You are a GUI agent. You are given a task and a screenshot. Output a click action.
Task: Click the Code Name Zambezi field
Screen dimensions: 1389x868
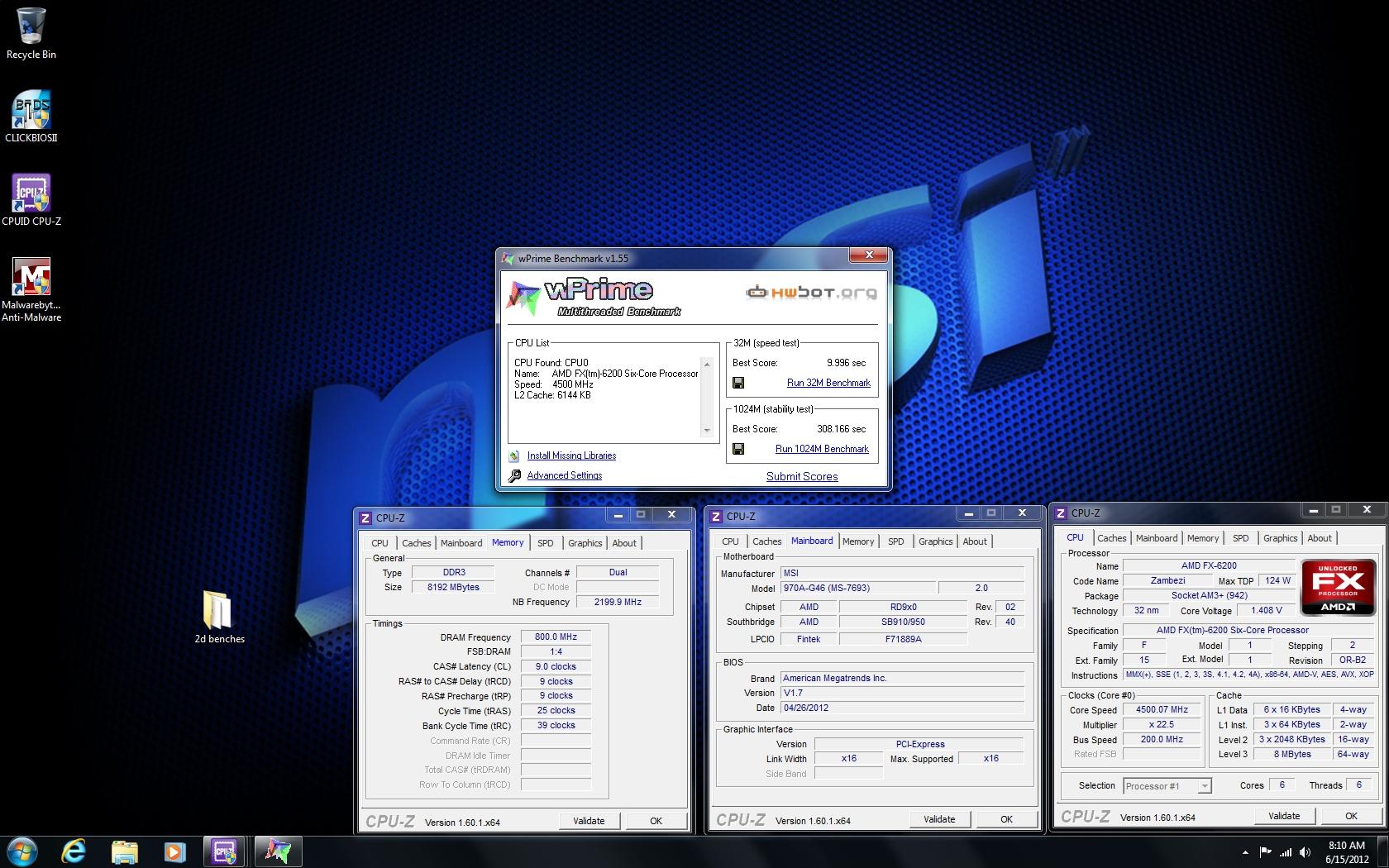[1167, 580]
